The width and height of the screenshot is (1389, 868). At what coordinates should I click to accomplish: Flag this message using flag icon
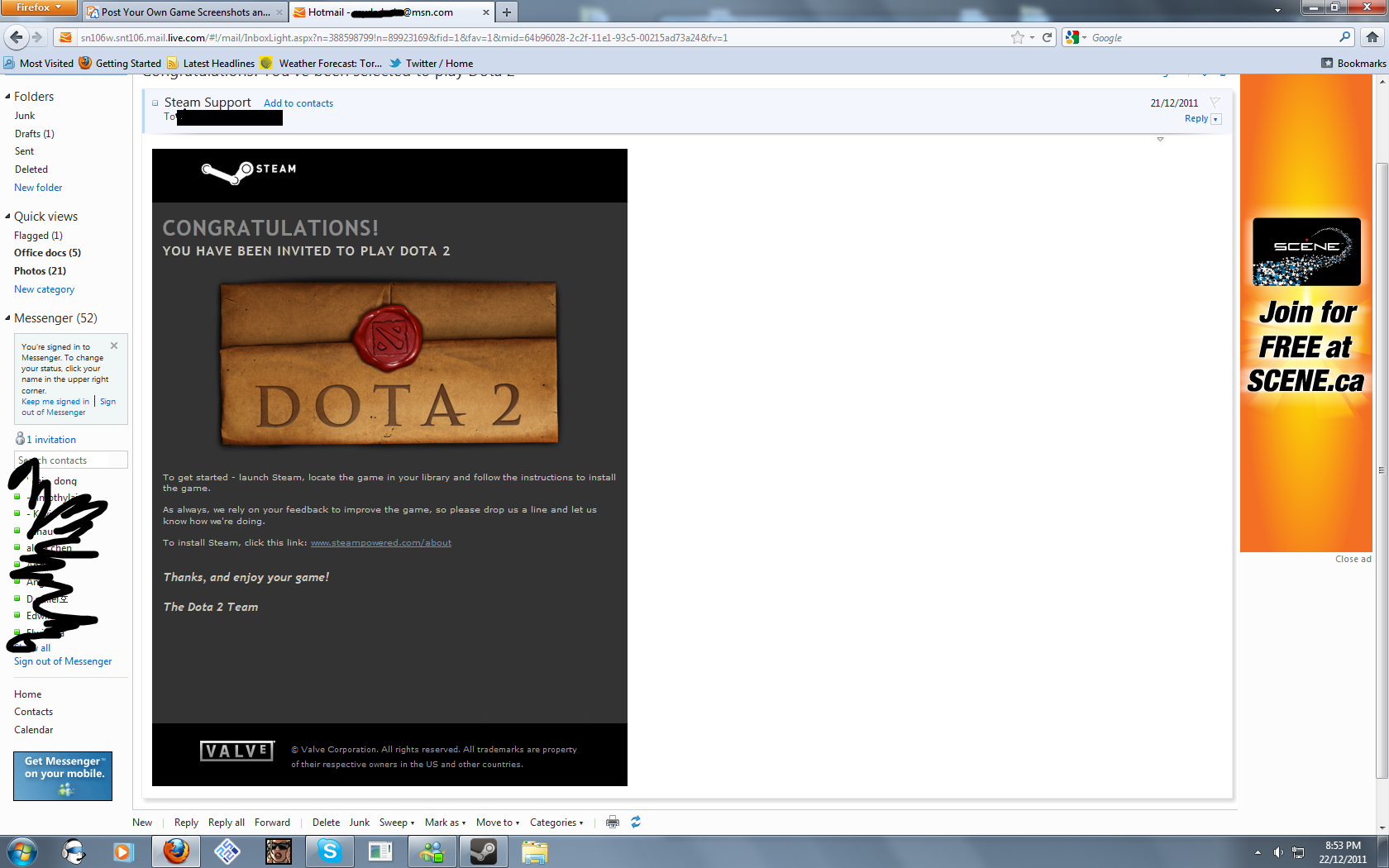(x=1215, y=103)
